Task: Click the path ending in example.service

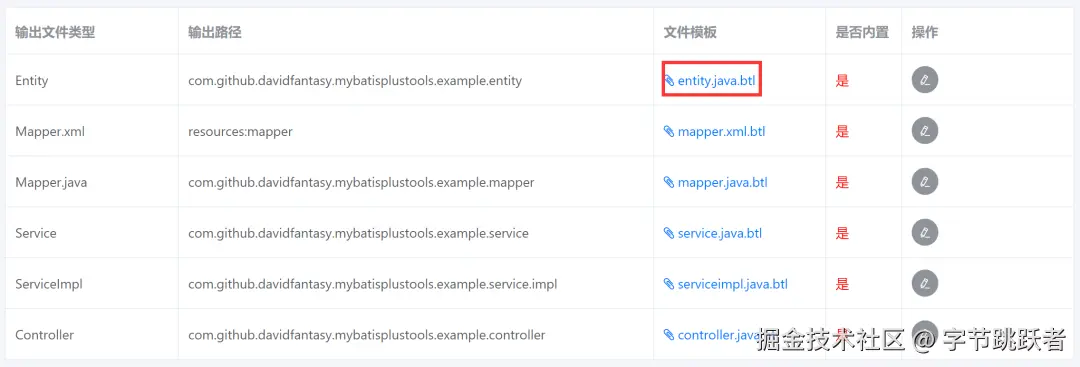Action: (x=358, y=233)
